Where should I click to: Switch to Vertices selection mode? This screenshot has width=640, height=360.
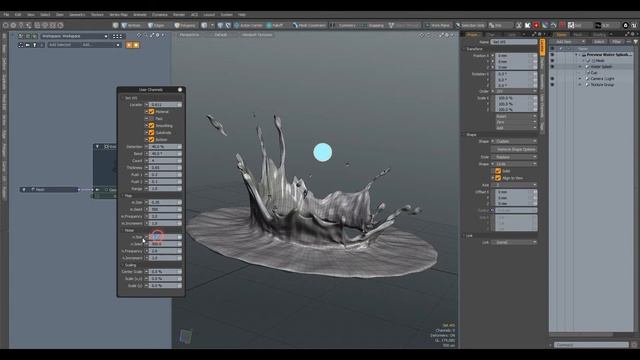coord(131,25)
